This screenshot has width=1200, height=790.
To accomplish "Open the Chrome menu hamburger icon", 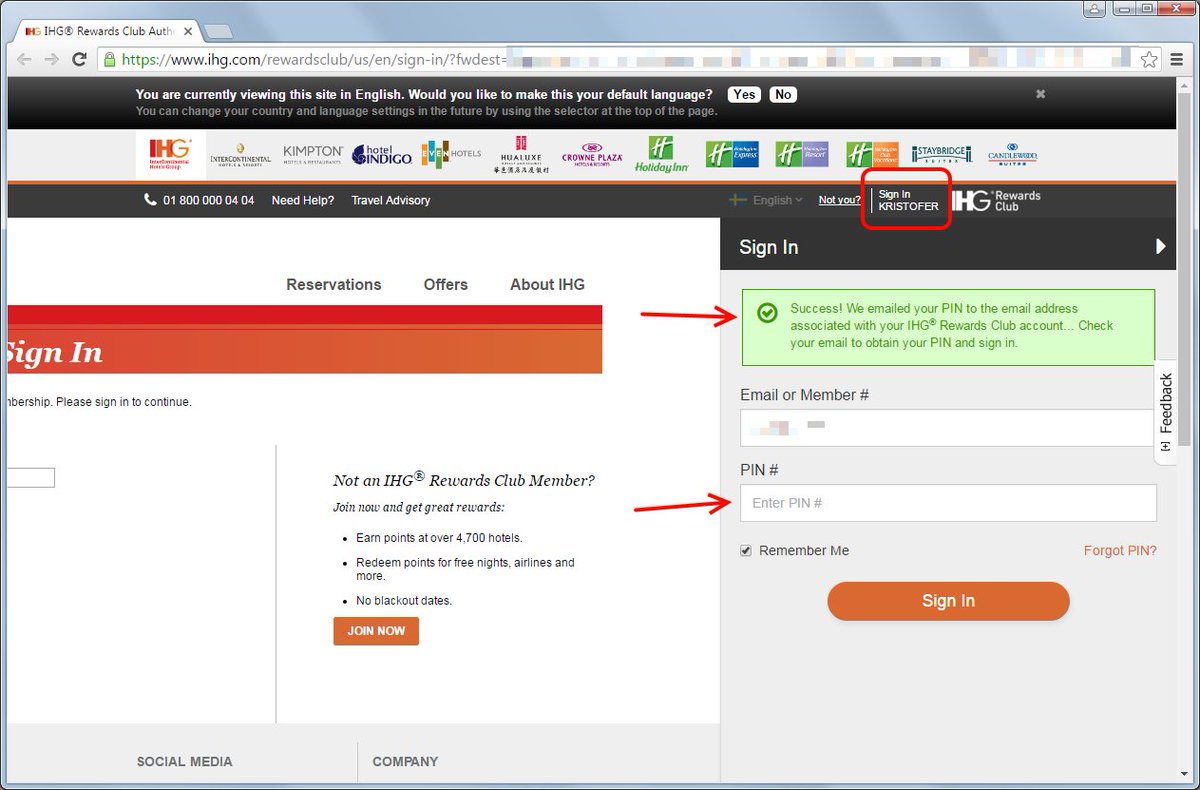I will pyautogui.click(x=1176, y=60).
